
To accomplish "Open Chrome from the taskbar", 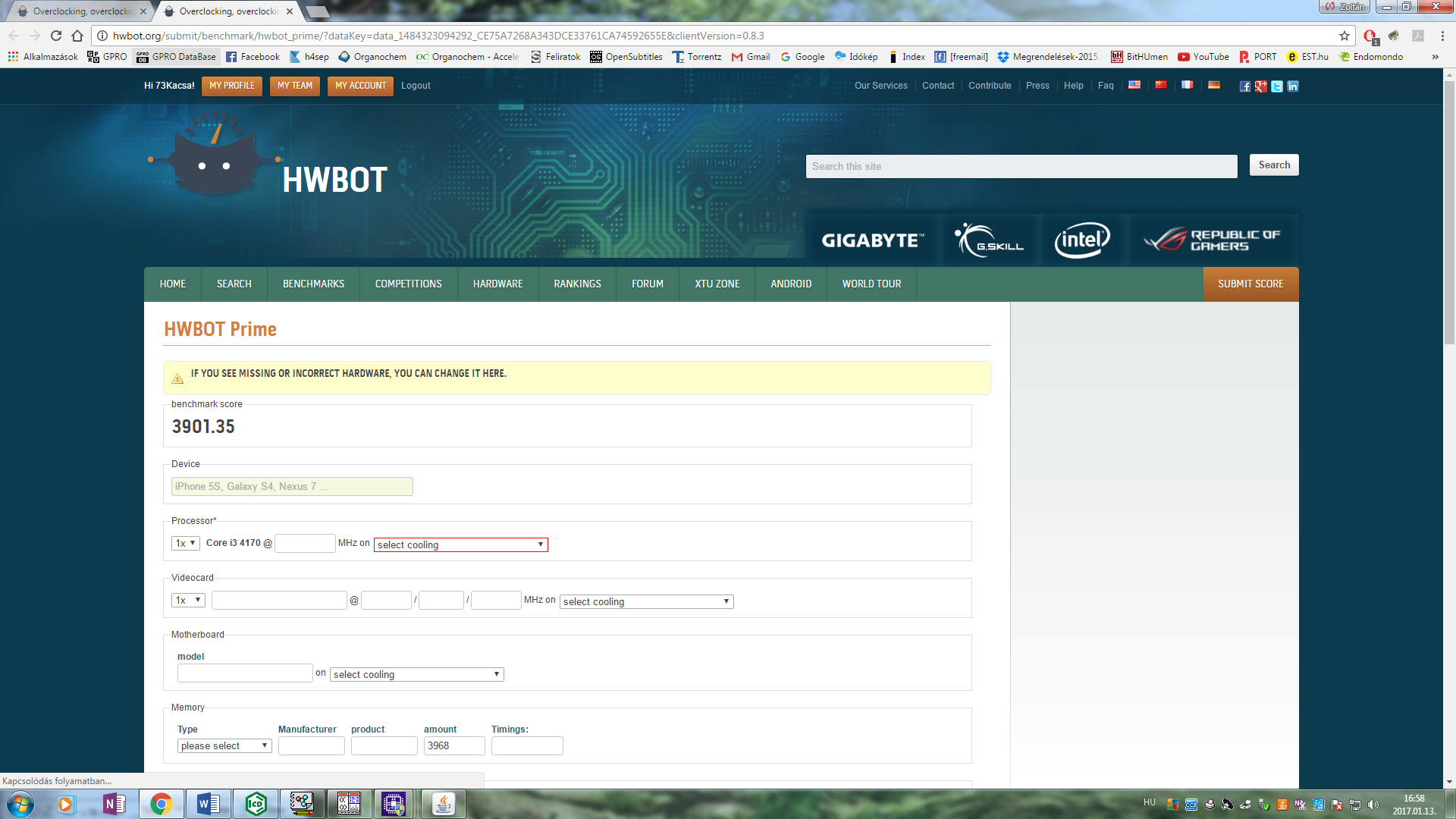I will (x=161, y=804).
